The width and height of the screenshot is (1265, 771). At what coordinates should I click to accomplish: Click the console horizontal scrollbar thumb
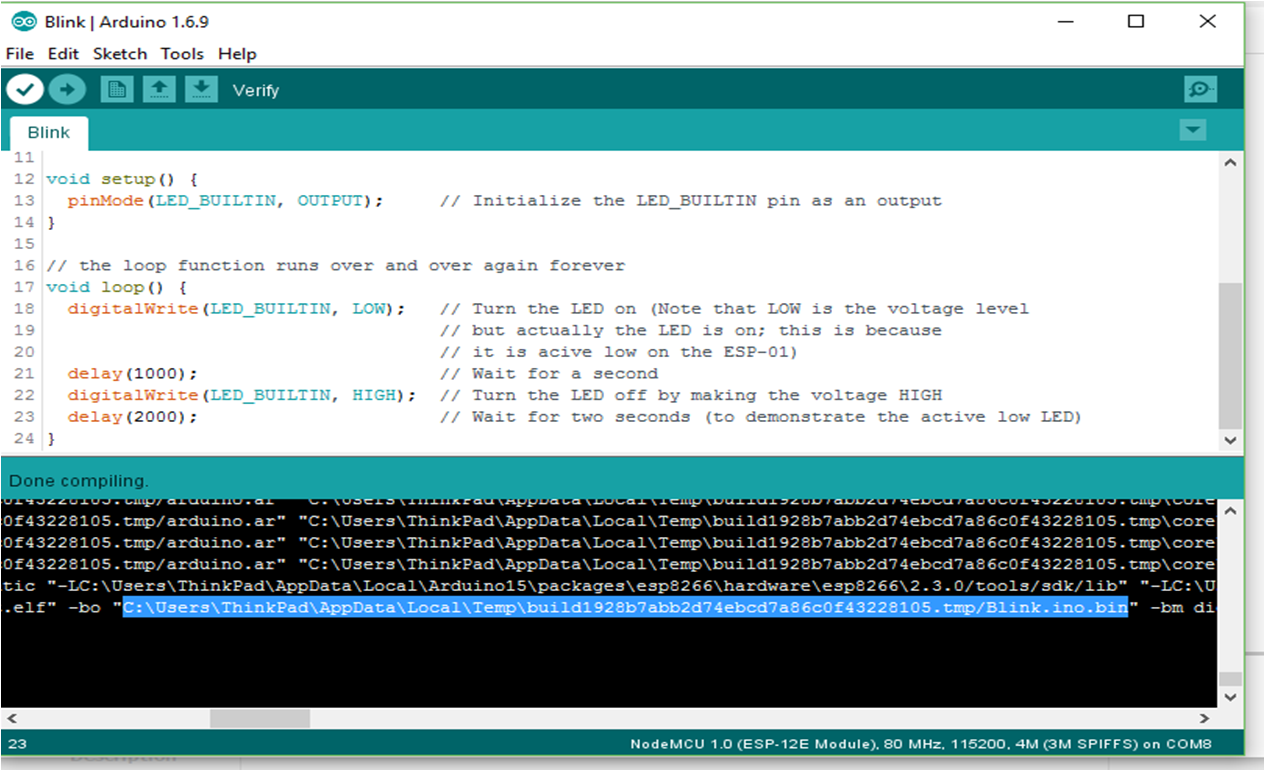260,718
